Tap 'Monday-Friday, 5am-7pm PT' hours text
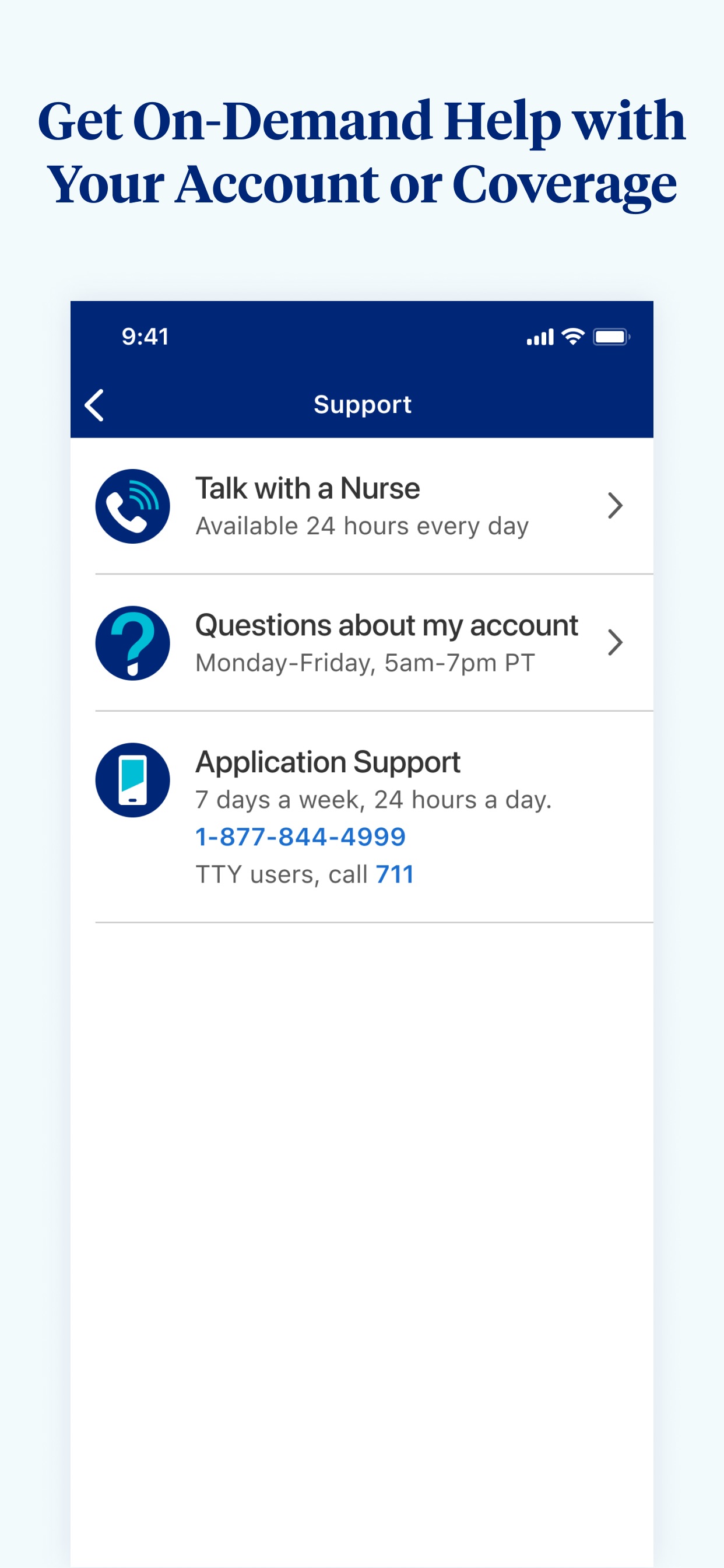This screenshot has height=1568, width=724. coord(365,663)
